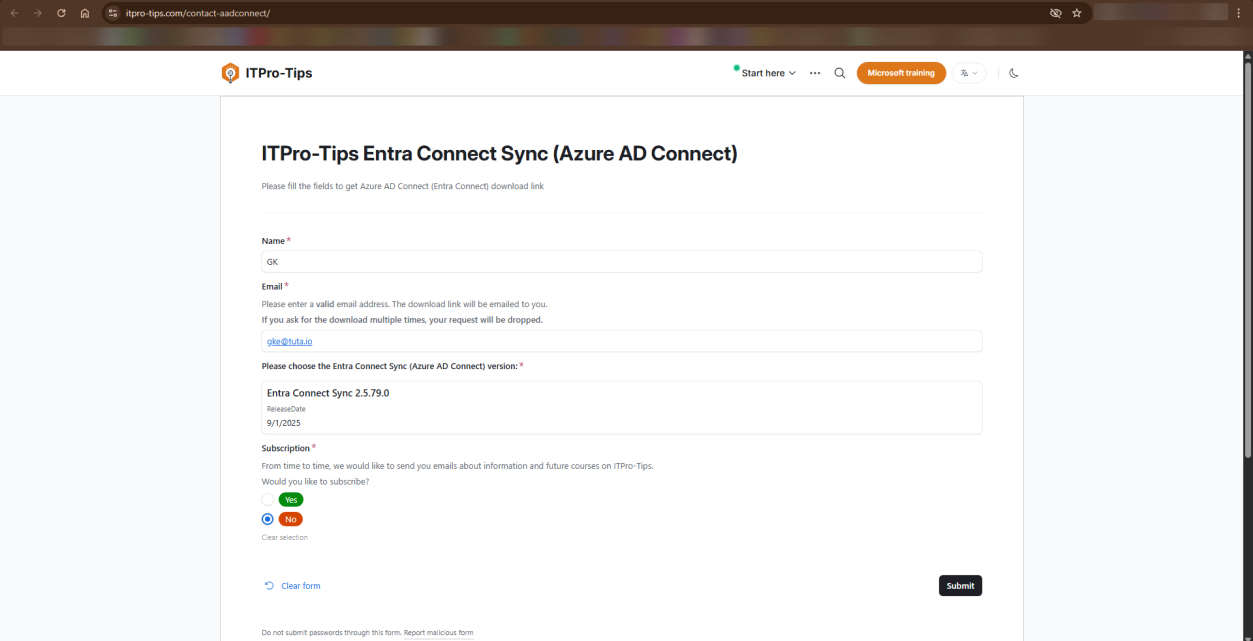Screen dimensions: 1253x641
Task: Click the browser forward arrow
Action: point(38,13)
